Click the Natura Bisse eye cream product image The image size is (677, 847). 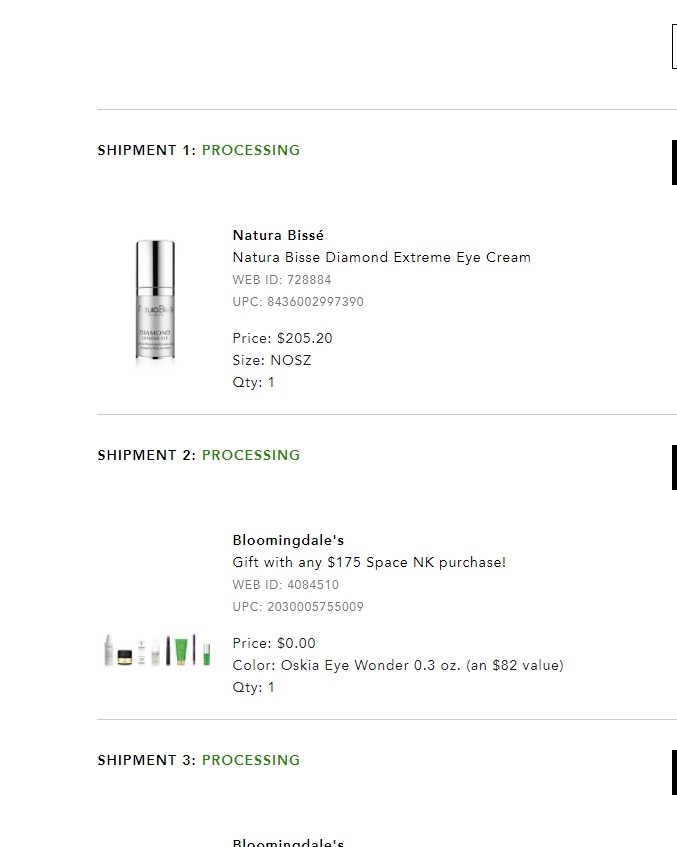[155, 302]
